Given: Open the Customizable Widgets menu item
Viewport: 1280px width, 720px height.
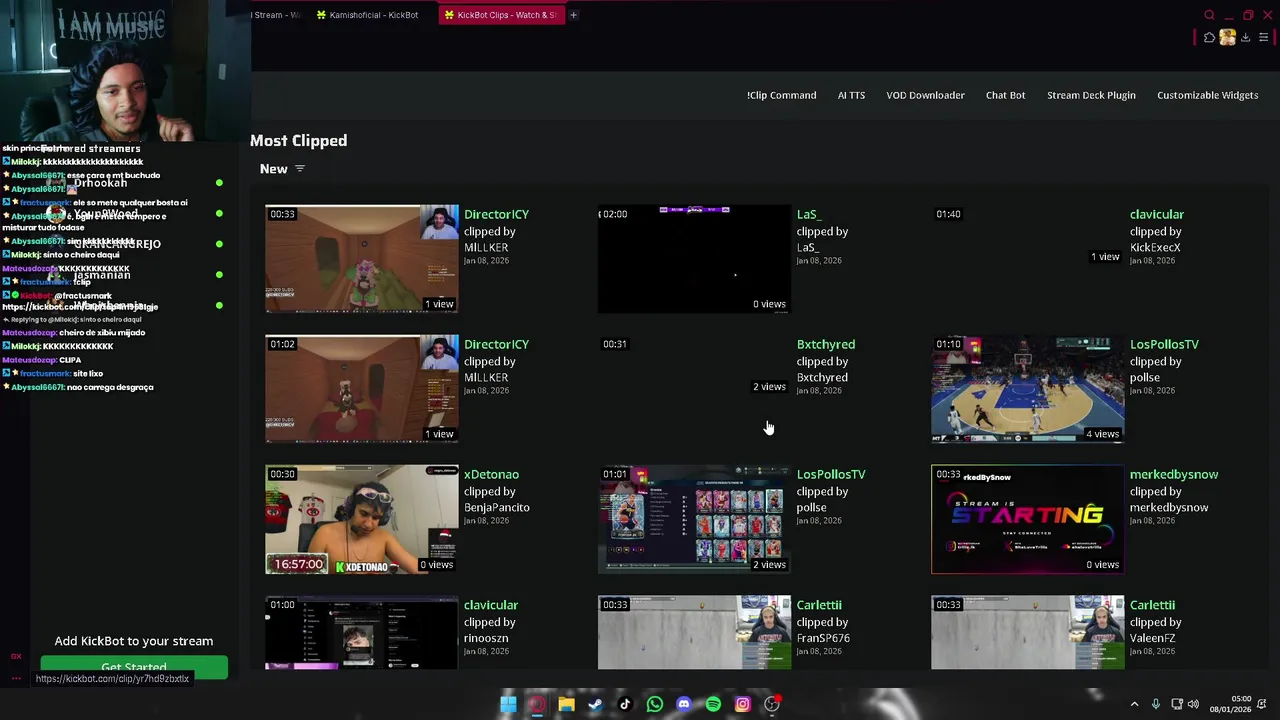Looking at the screenshot, I should coord(1207,95).
